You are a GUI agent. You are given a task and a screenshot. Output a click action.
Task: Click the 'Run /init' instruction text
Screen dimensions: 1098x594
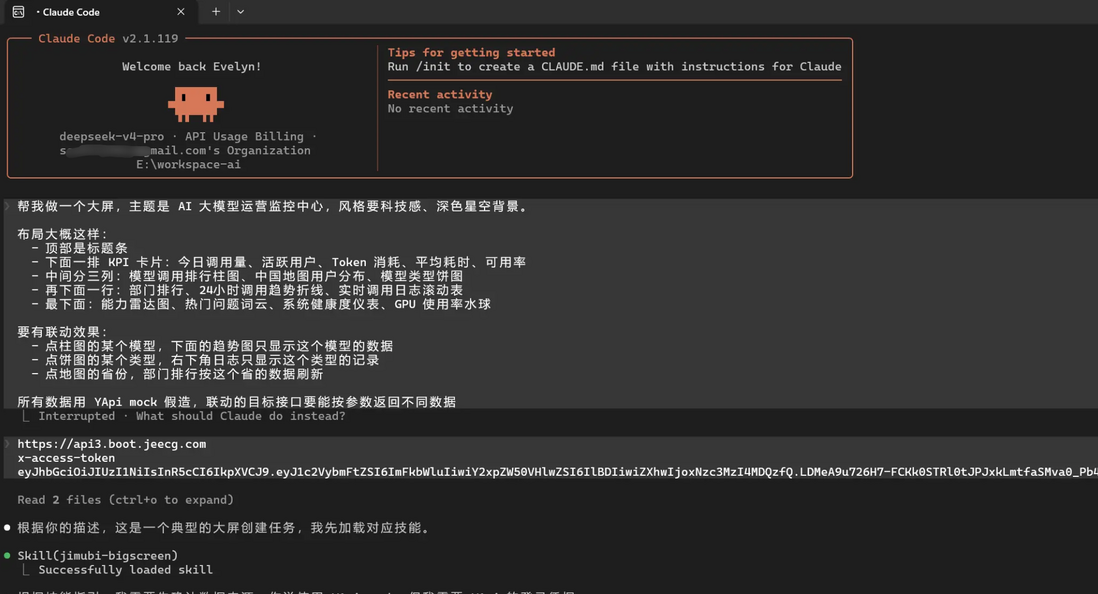click(x=420, y=66)
